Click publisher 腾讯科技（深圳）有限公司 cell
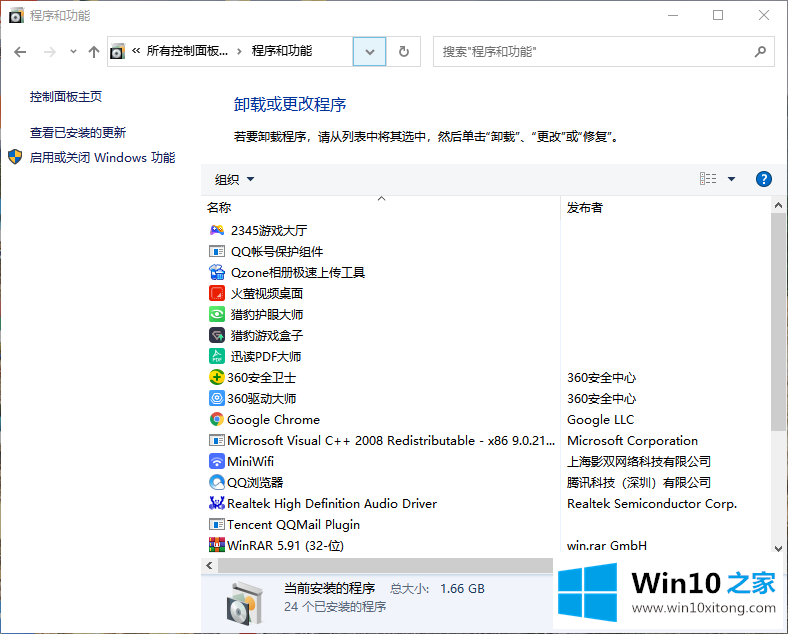This screenshot has height=634, width=788. click(639, 482)
